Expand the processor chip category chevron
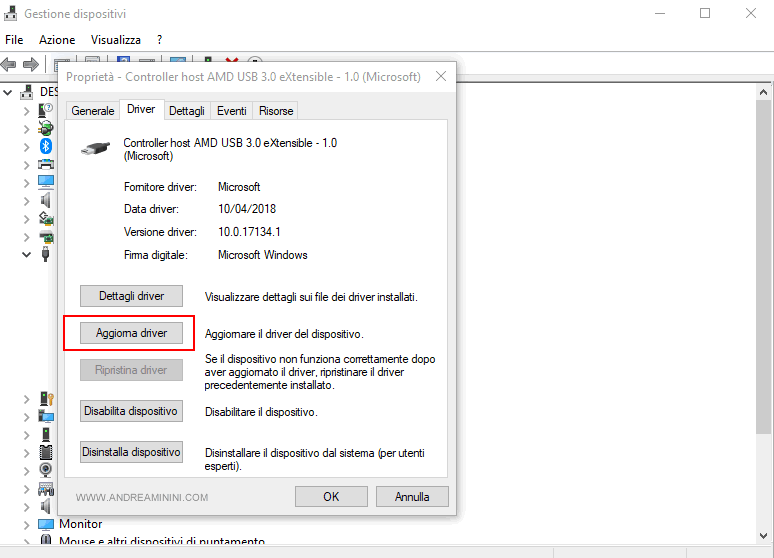This screenshot has height=558, width=774. click(27, 453)
